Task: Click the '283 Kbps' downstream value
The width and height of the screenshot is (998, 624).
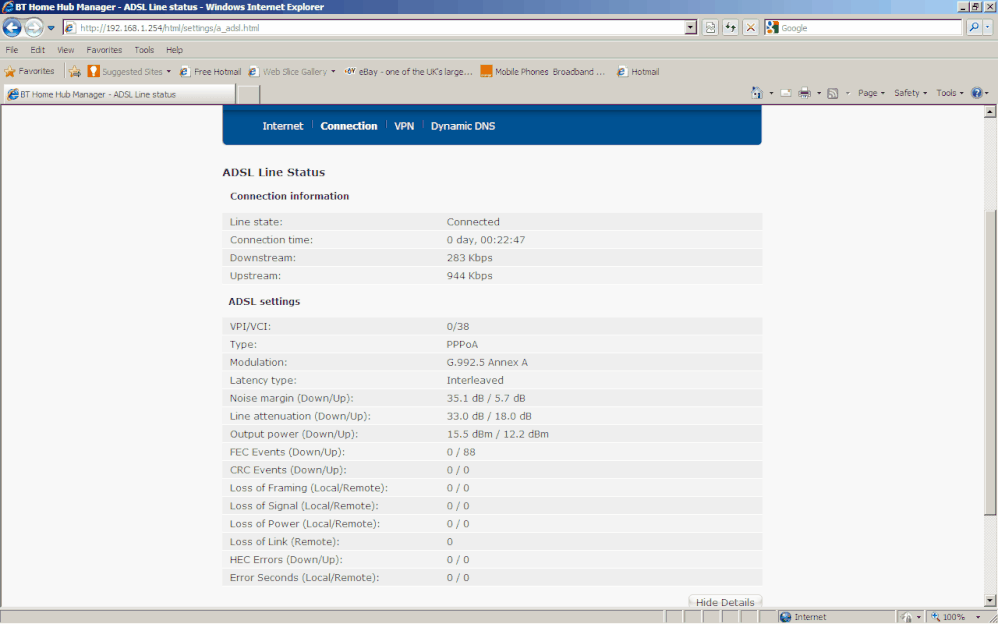Action: [x=470, y=258]
